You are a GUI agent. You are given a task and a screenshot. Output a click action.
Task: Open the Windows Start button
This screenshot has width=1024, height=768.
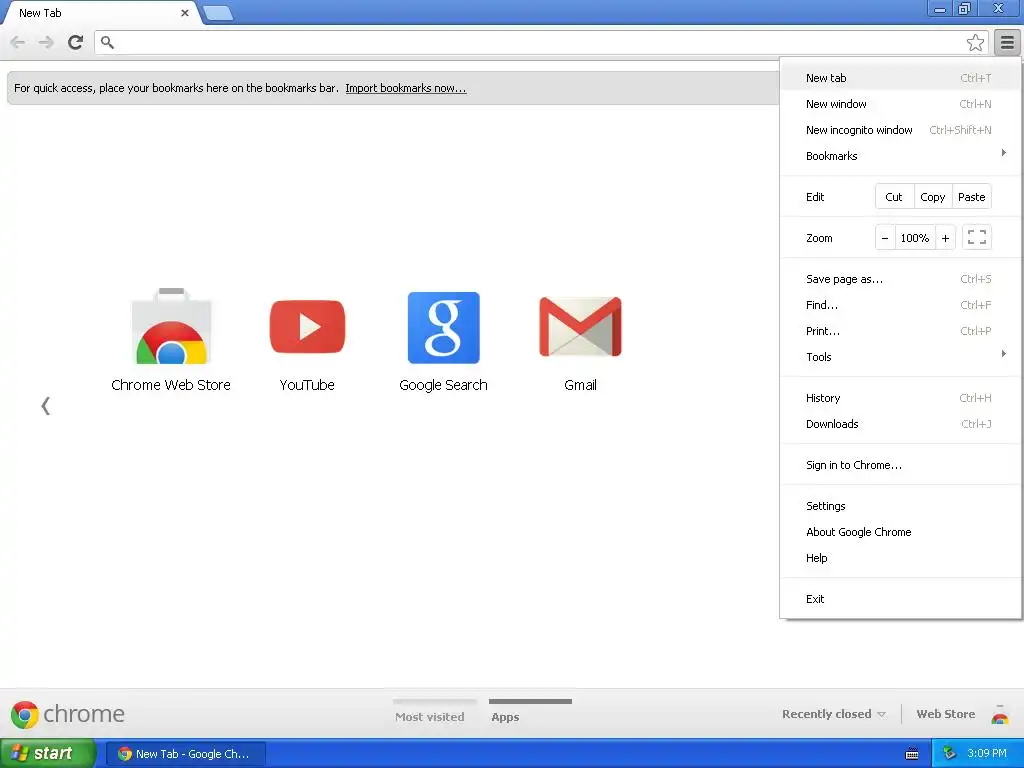48,754
